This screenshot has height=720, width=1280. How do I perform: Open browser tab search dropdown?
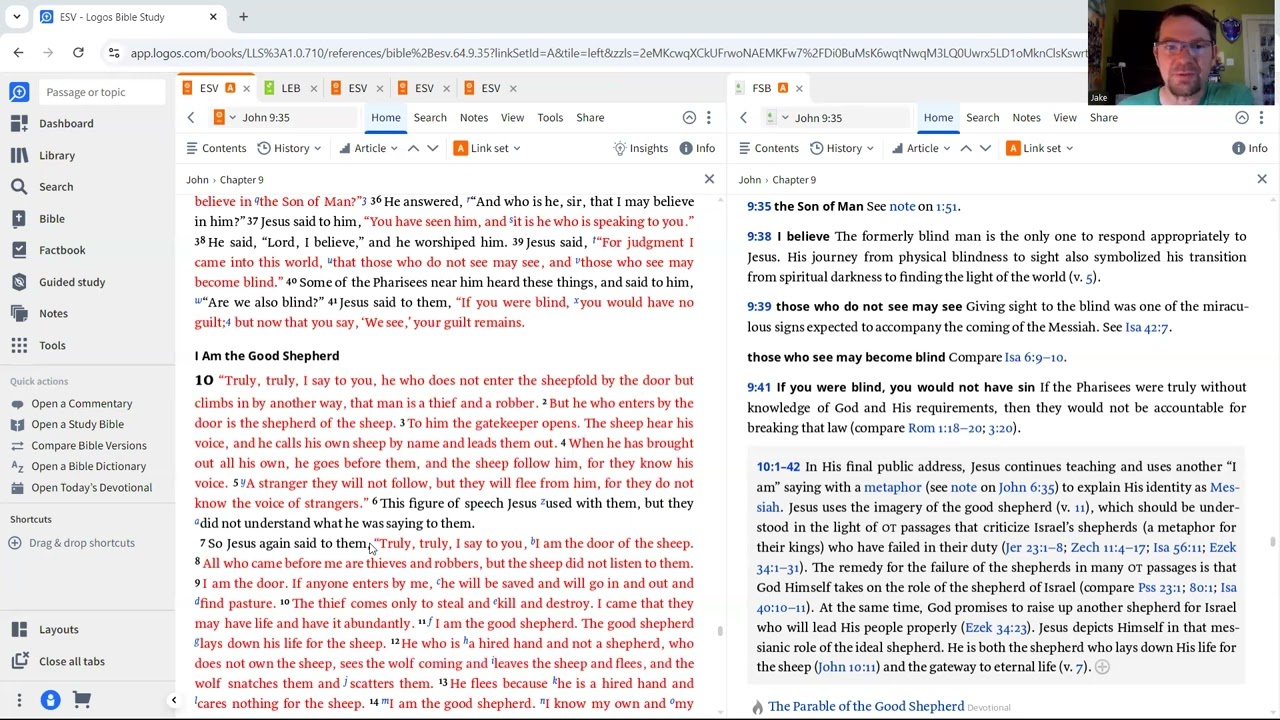16,17
